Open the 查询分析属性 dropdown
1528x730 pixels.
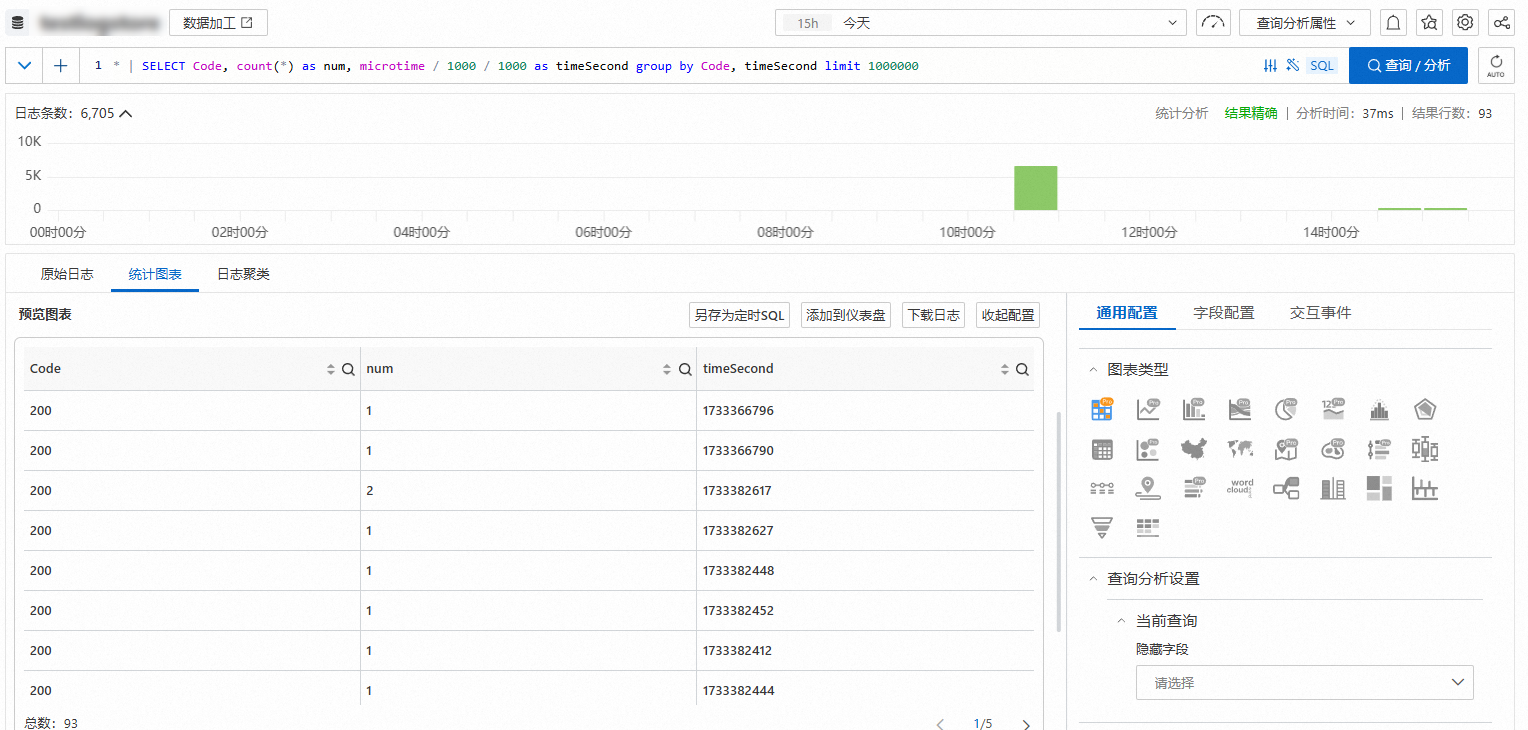coord(1305,22)
